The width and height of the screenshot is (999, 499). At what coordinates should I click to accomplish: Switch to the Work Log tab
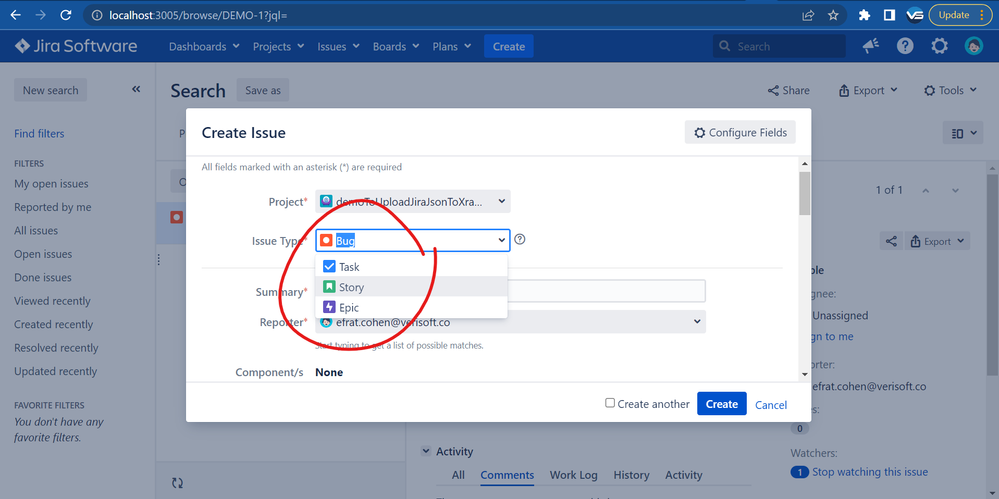coord(573,475)
